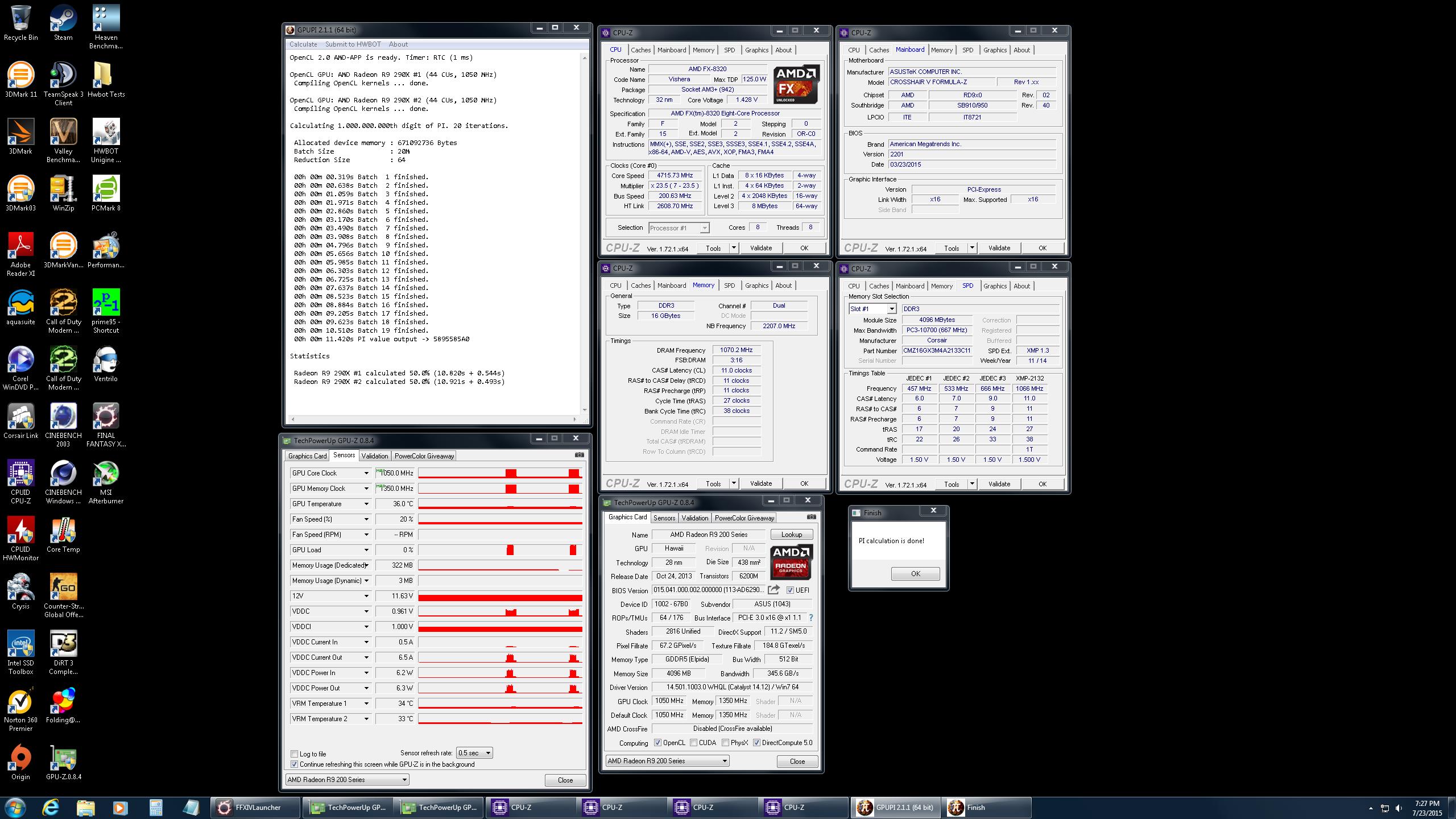Screen dimensions: 1456x819
Task: Open Tools dropdown arrow in CPU-Z CPU window
Action: [734, 248]
